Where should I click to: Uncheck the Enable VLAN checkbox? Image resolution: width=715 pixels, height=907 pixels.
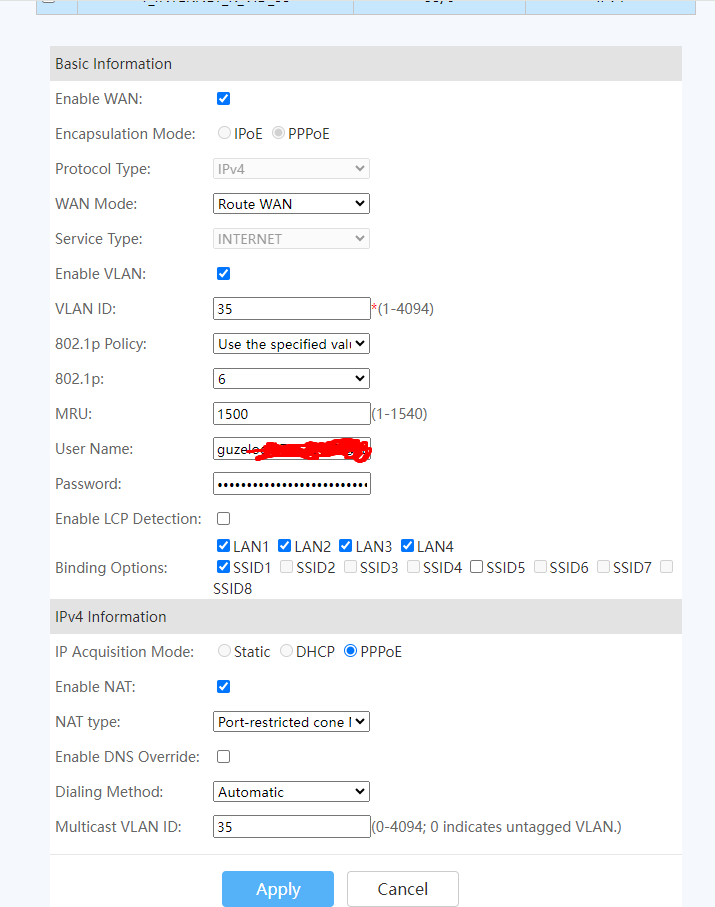coord(224,274)
